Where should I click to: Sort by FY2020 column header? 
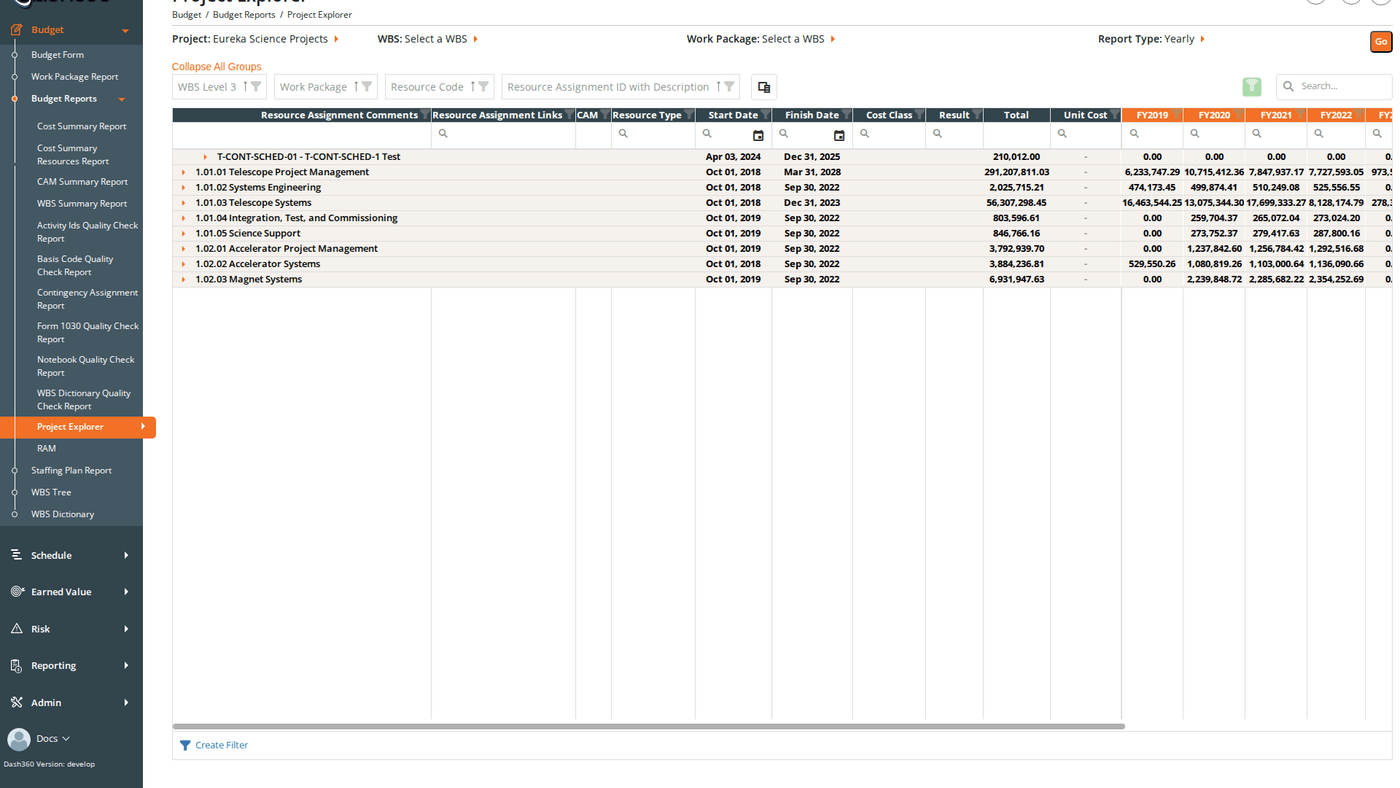coord(1214,115)
